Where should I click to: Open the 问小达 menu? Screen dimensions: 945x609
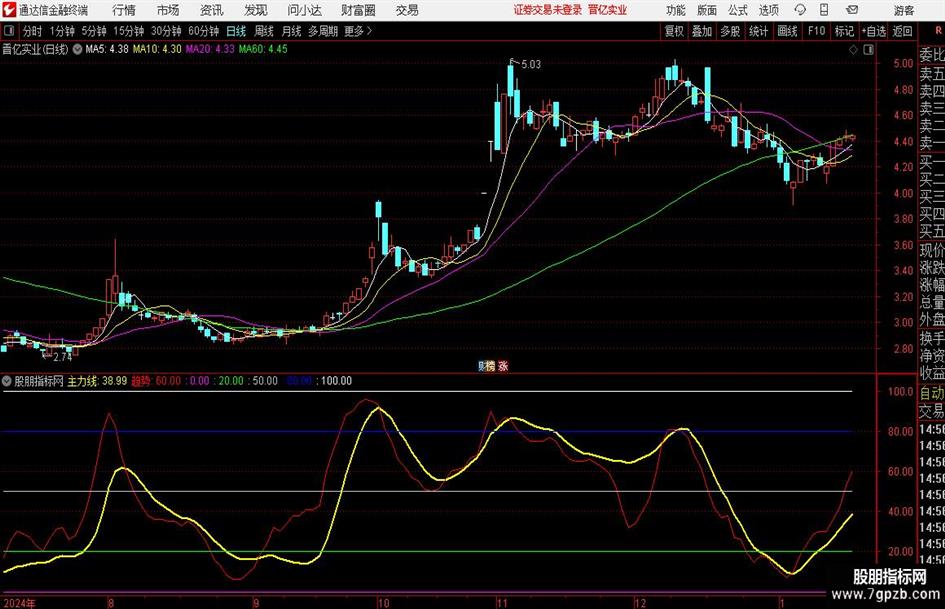[x=304, y=10]
